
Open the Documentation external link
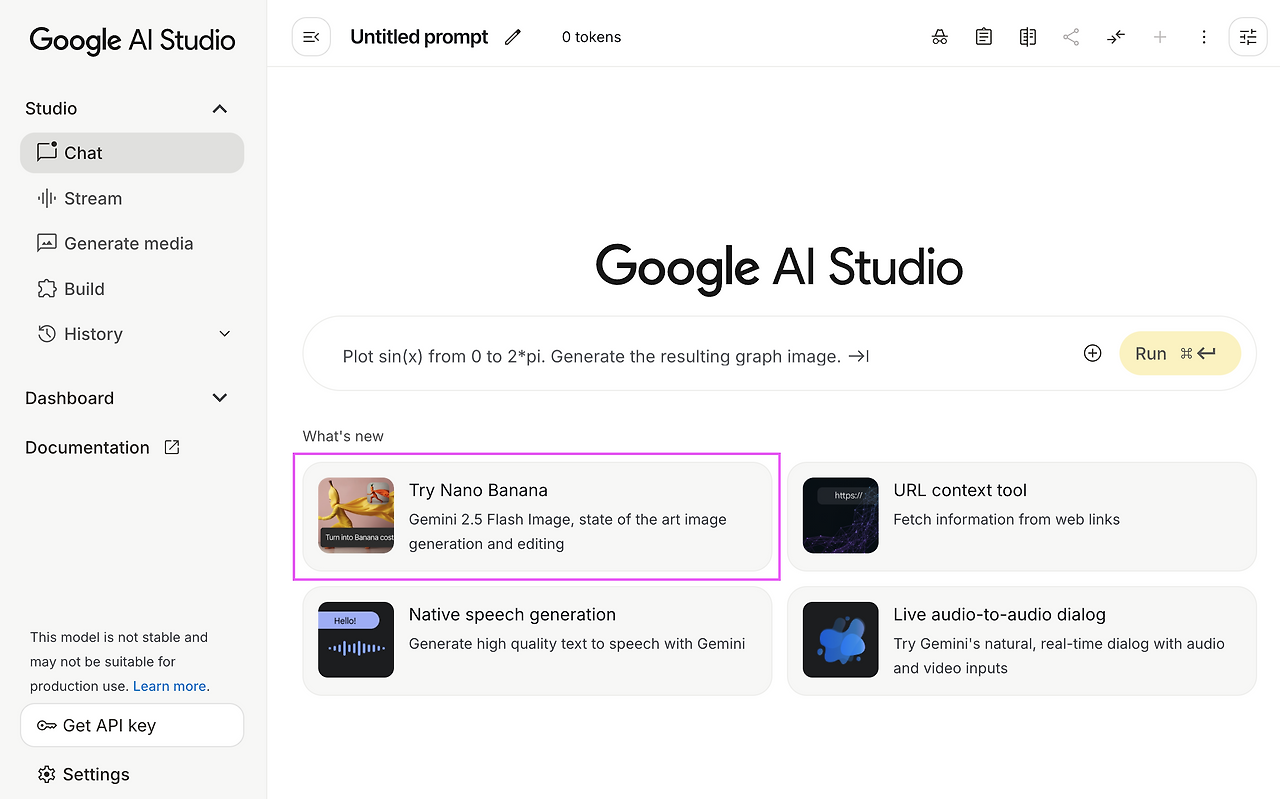click(102, 447)
